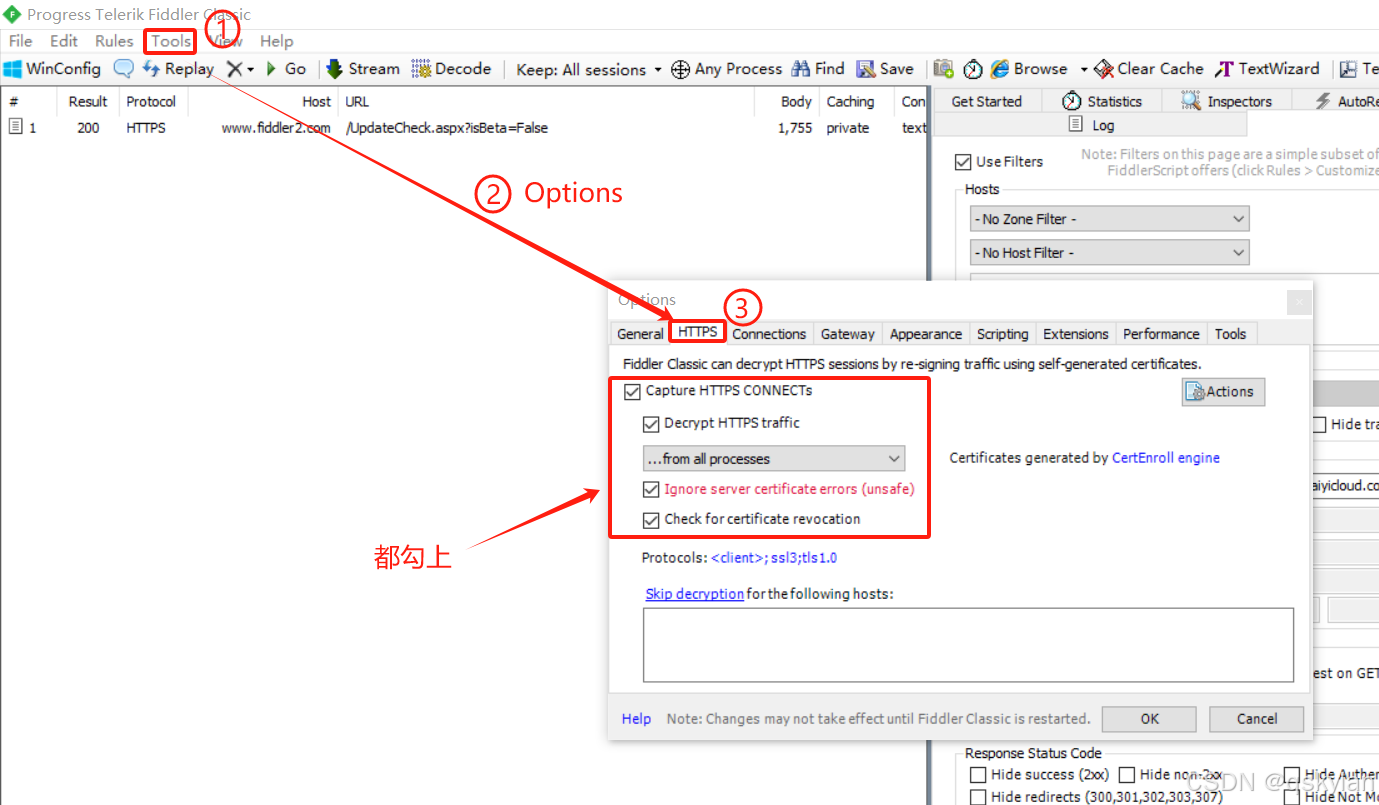Switch to the Performance options tab

click(1161, 334)
